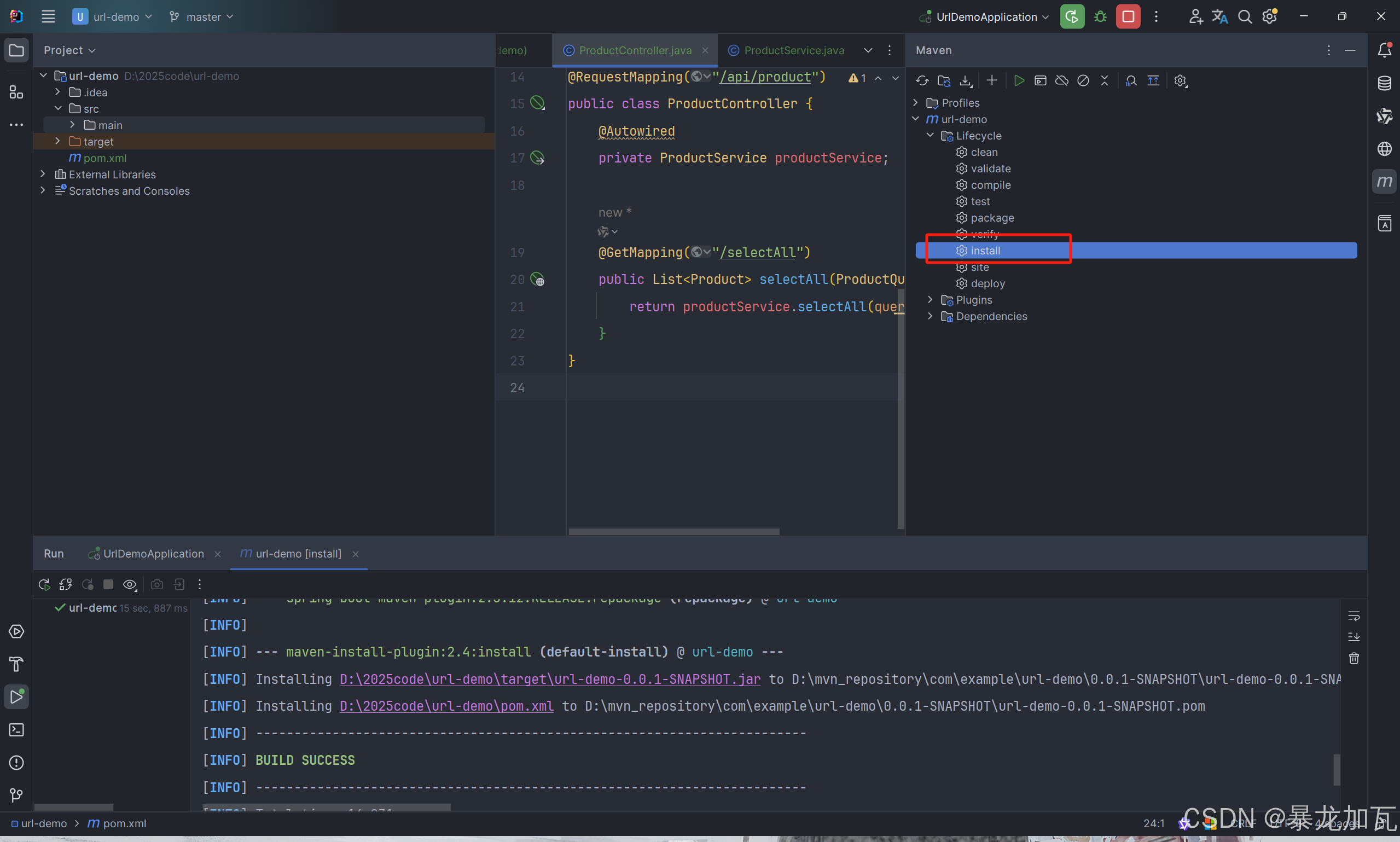The image size is (1400, 842).
Task: Open the pom.xml install path link
Action: point(446,706)
